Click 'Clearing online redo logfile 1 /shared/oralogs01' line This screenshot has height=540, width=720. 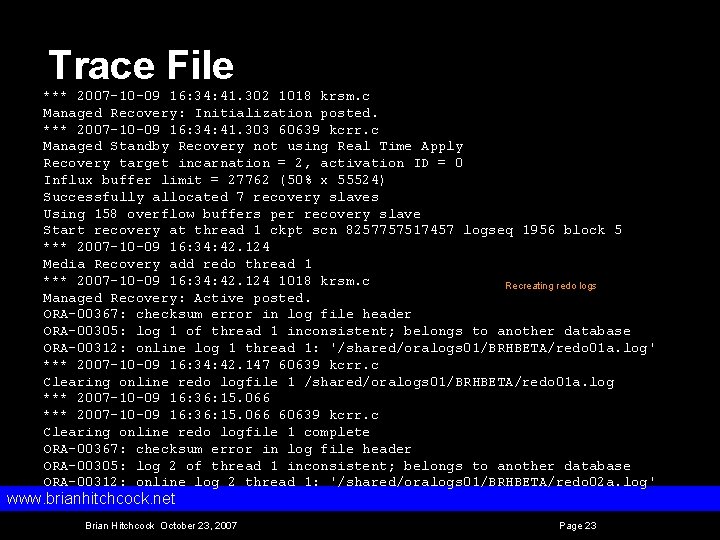pyautogui.click(x=328, y=382)
